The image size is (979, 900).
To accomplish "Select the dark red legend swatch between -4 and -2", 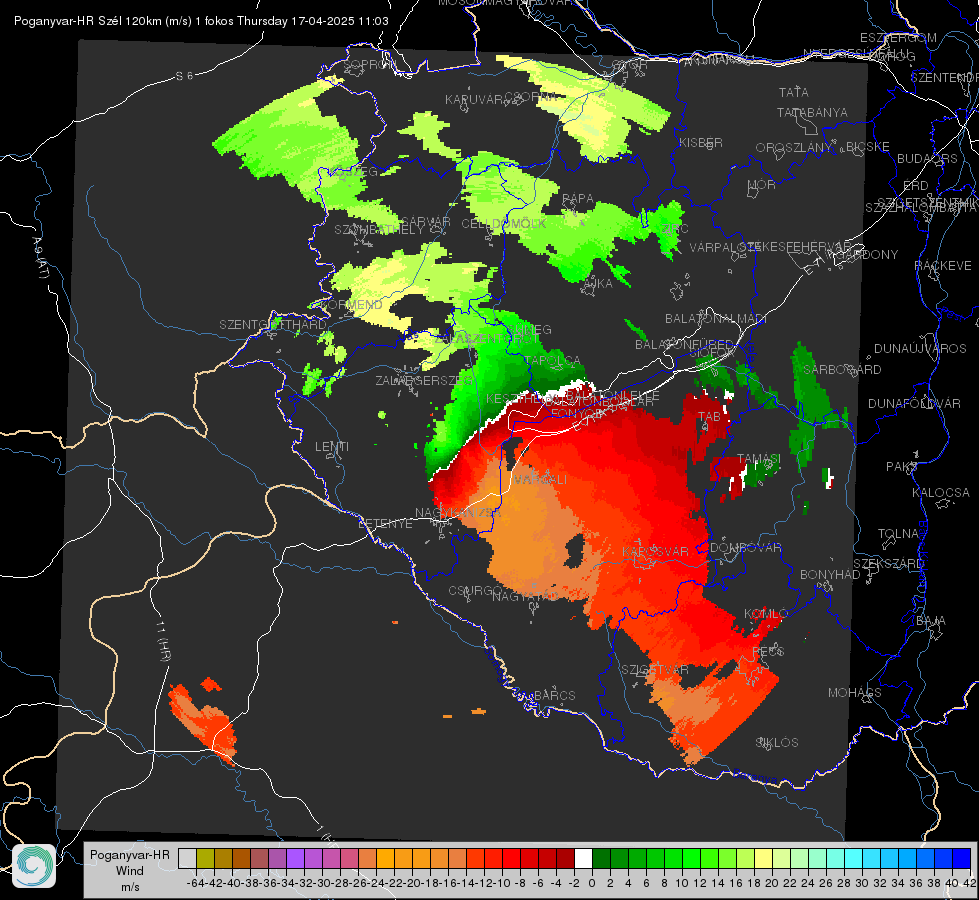I will 565,858.
